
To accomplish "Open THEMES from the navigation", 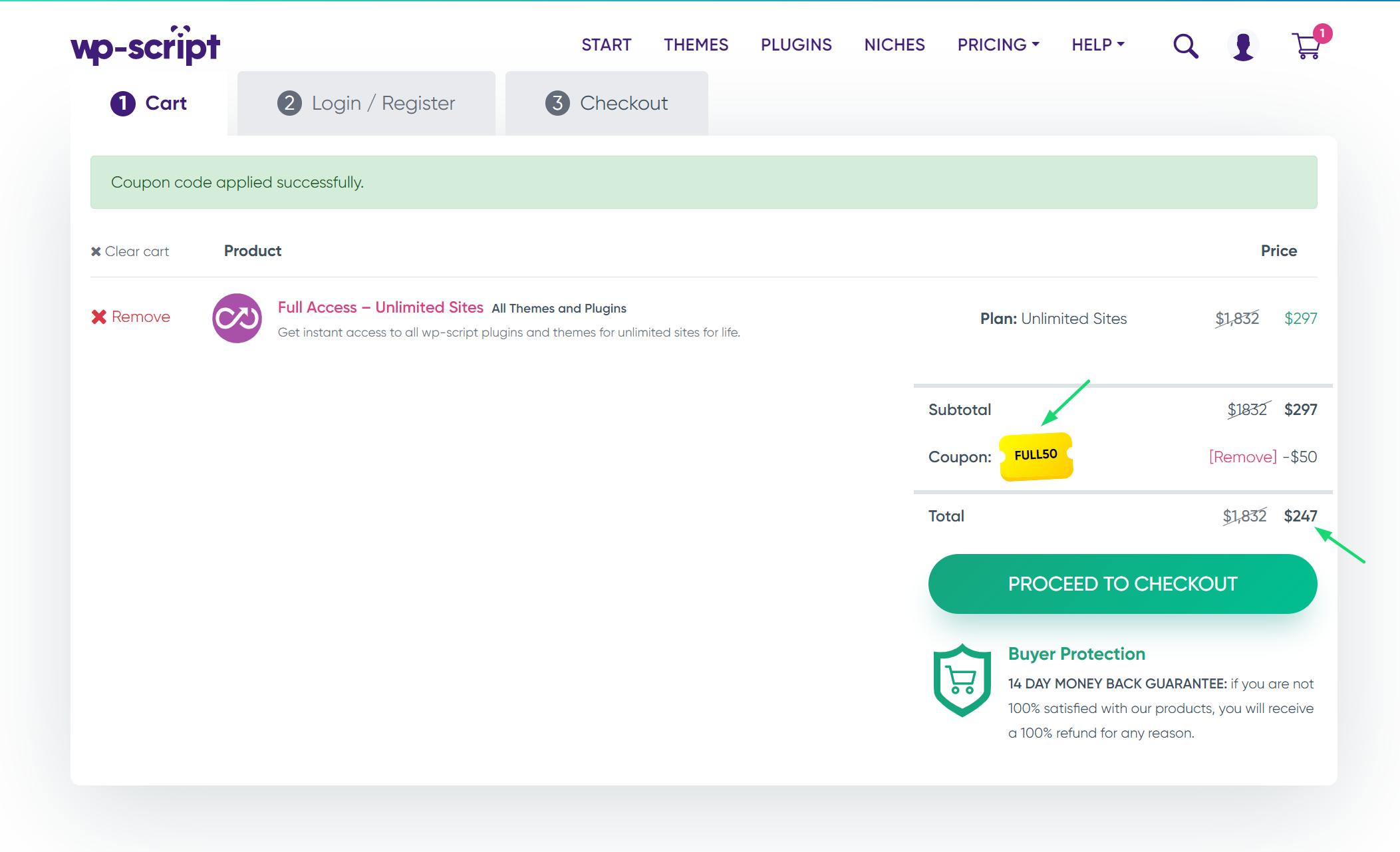I will (696, 45).
